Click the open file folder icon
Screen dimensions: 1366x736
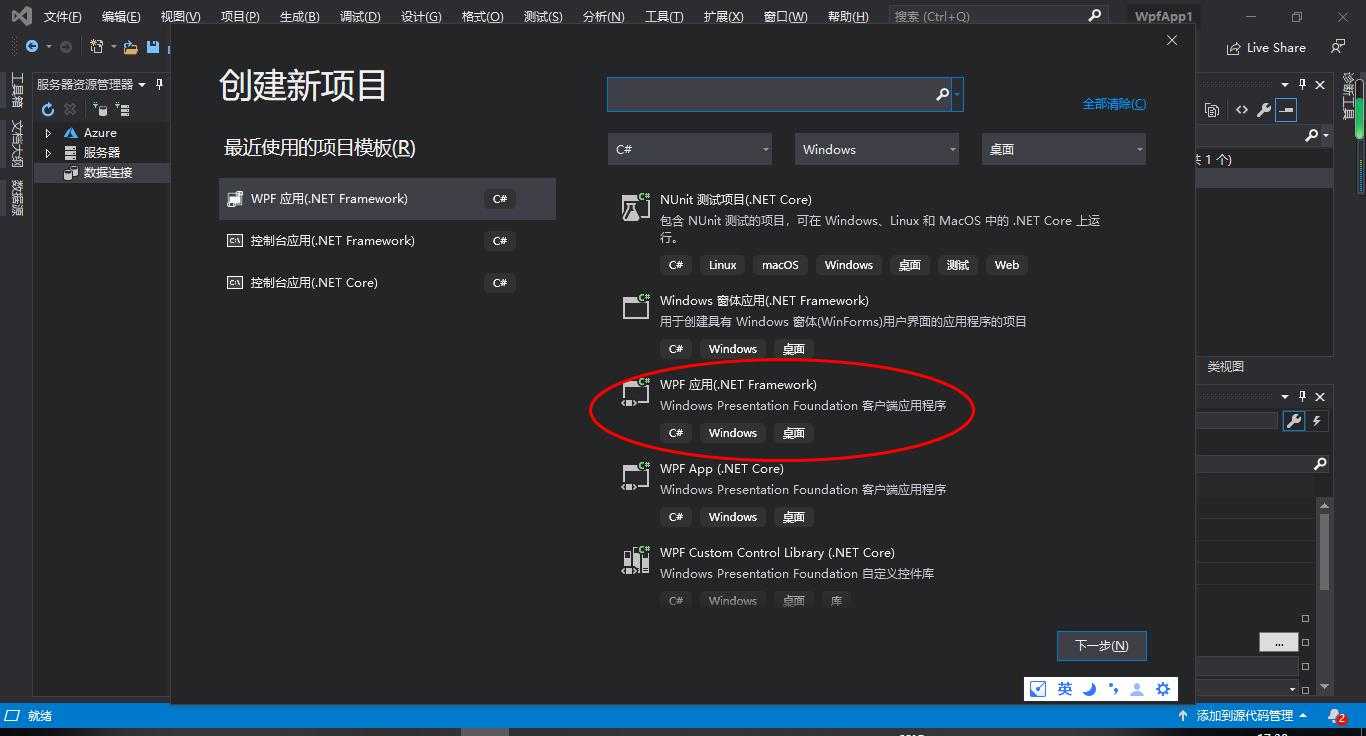tap(131, 47)
